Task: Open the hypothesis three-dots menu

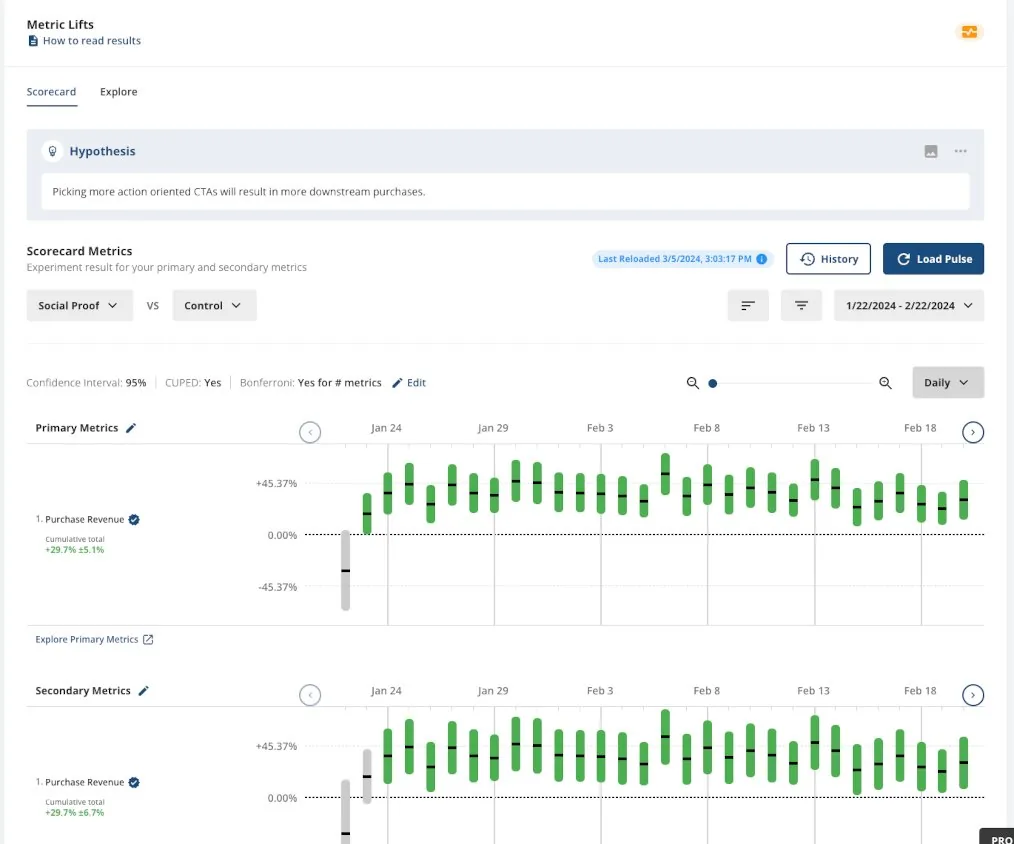Action: [x=960, y=151]
